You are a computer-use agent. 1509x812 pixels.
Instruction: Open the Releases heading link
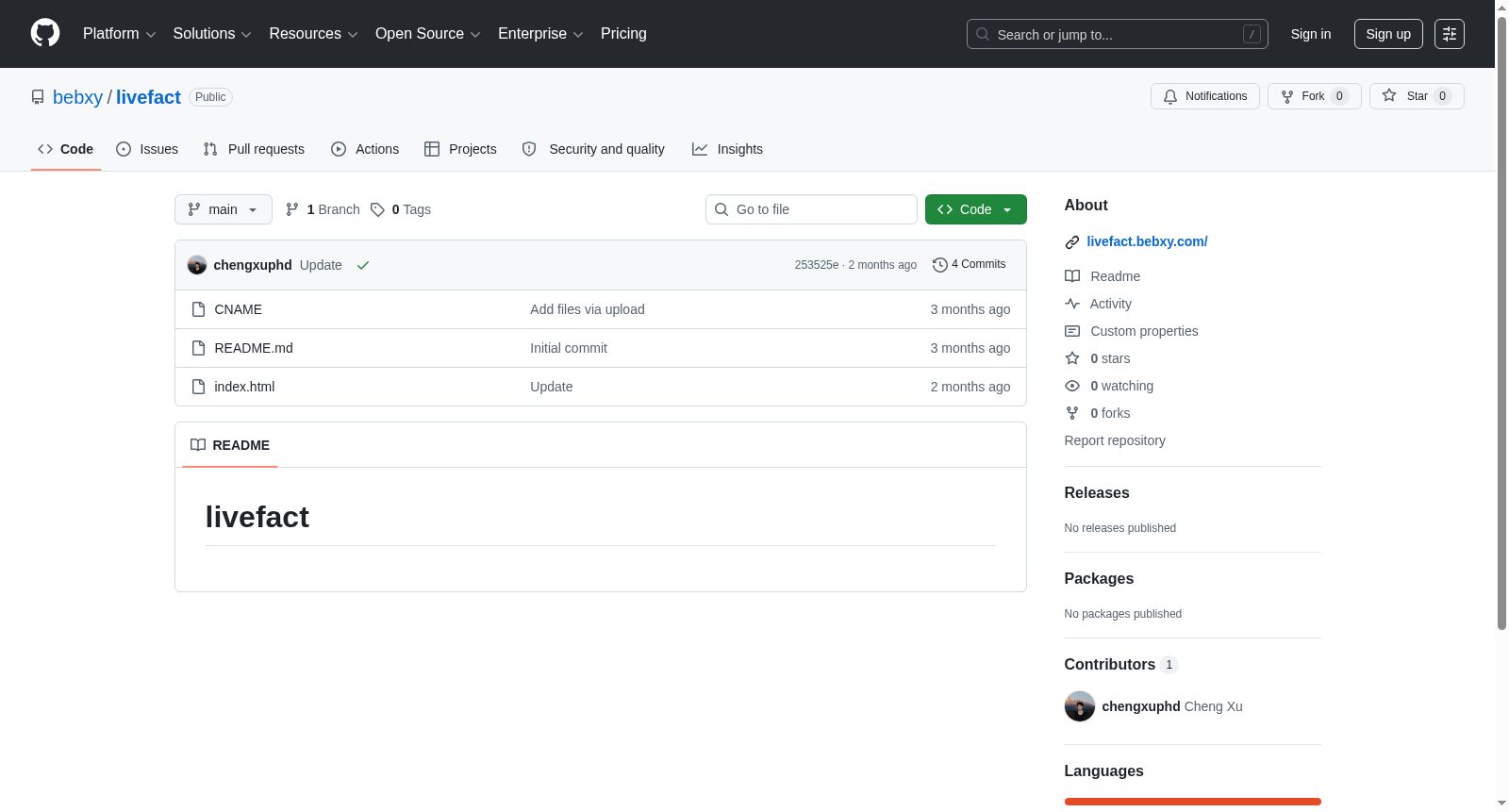click(1097, 493)
